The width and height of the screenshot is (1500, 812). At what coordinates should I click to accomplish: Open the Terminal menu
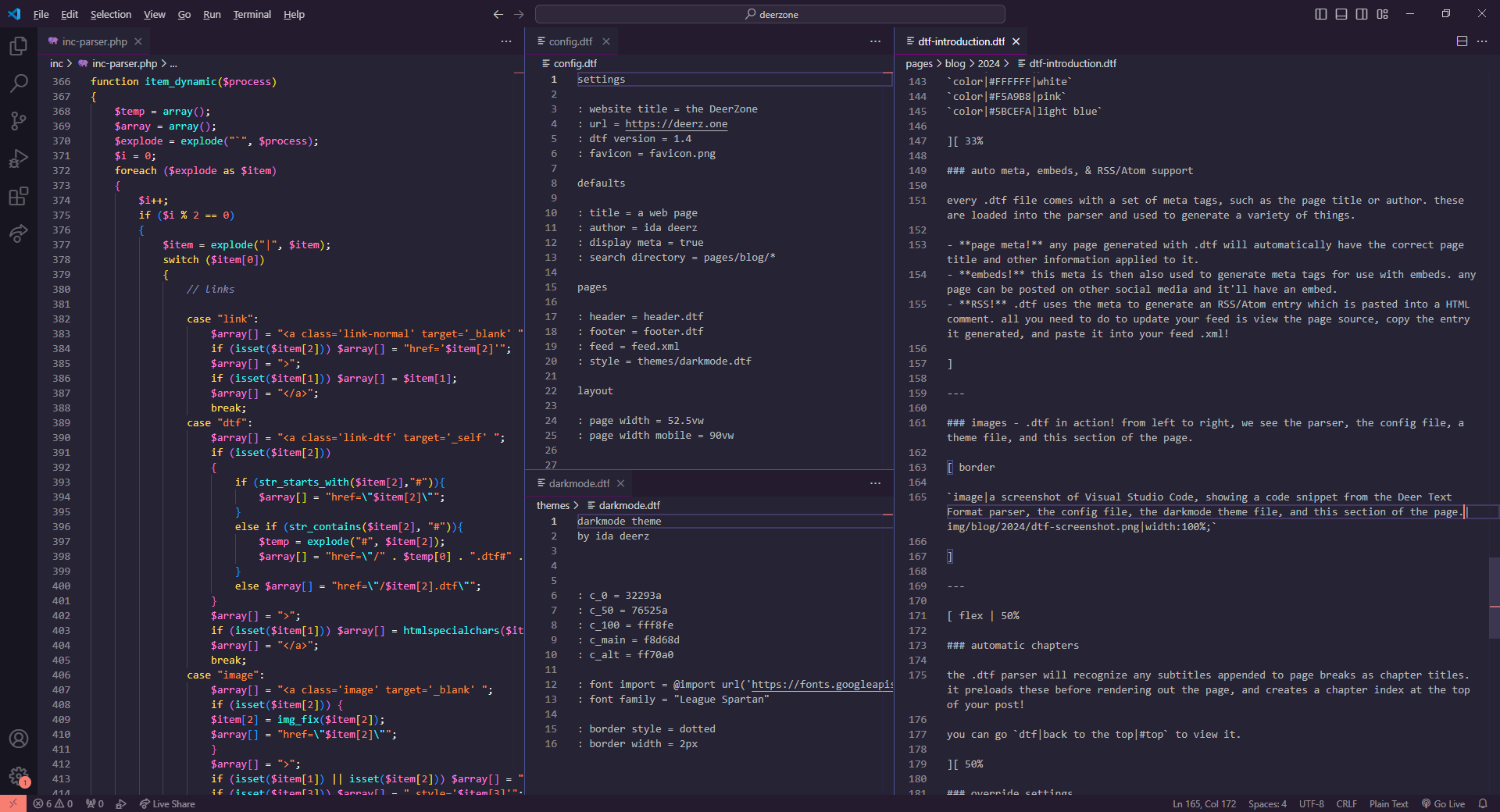pos(252,14)
